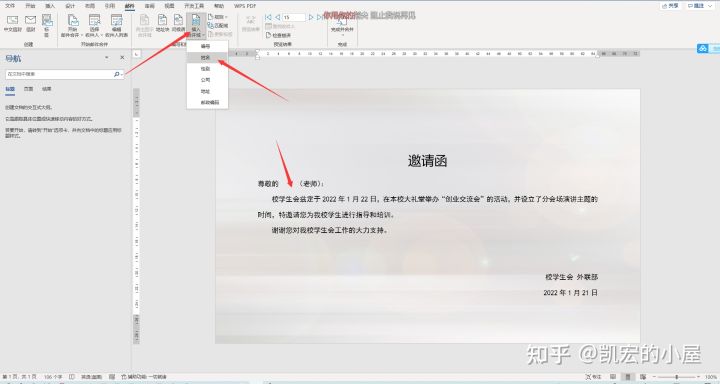This screenshot has width=720, height=384.
Task: Click the zoom slider in status bar
Action: pyautogui.click(x=677, y=377)
